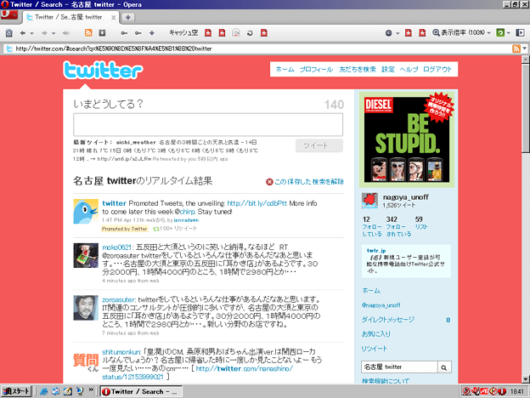Screen dimensions: 530x398
Task: Click the magnifier search button in sidebar
Action: pyautogui.click(x=444, y=367)
